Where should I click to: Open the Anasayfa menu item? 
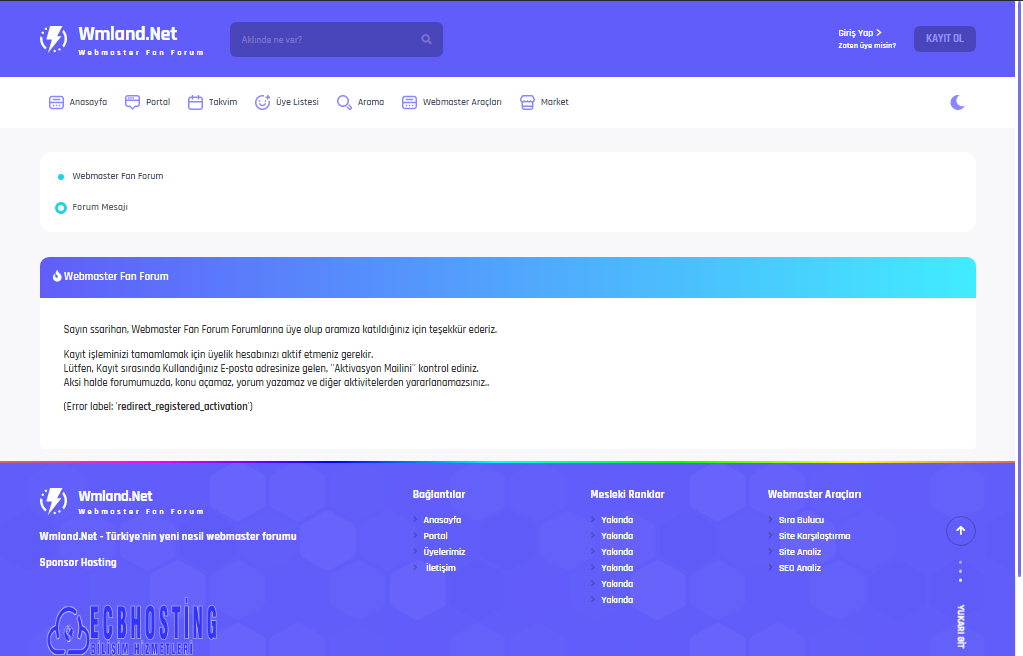tap(78, 102)
